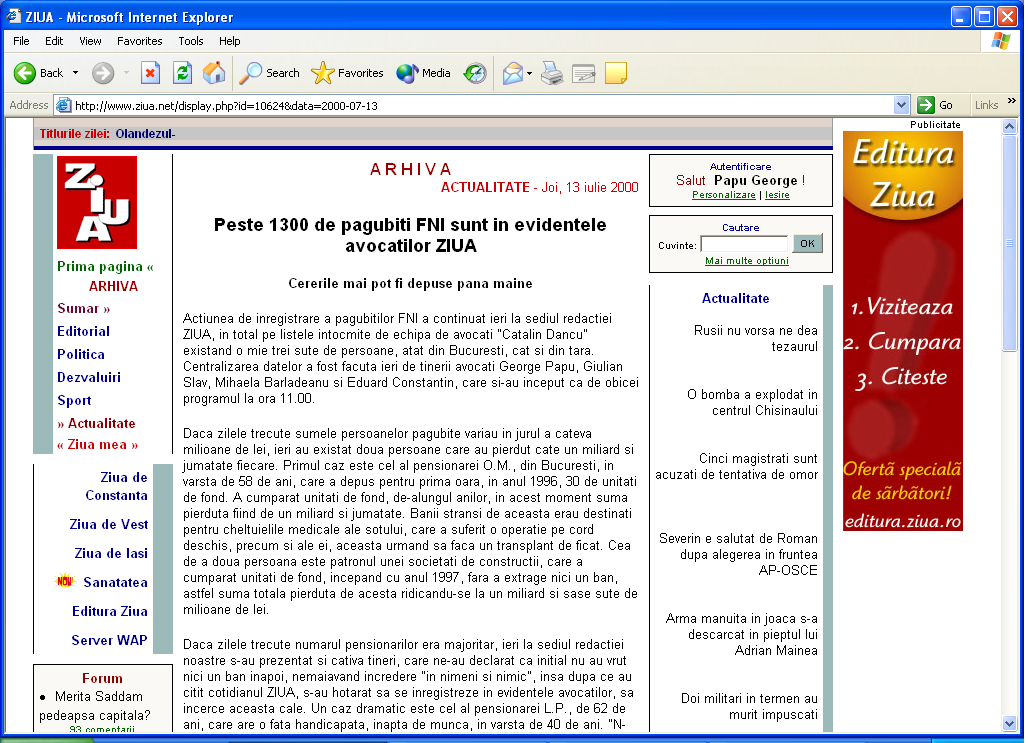Click the scrollbar down arrow
Screen dimensions: 1028x743
tap(1010, 724)
